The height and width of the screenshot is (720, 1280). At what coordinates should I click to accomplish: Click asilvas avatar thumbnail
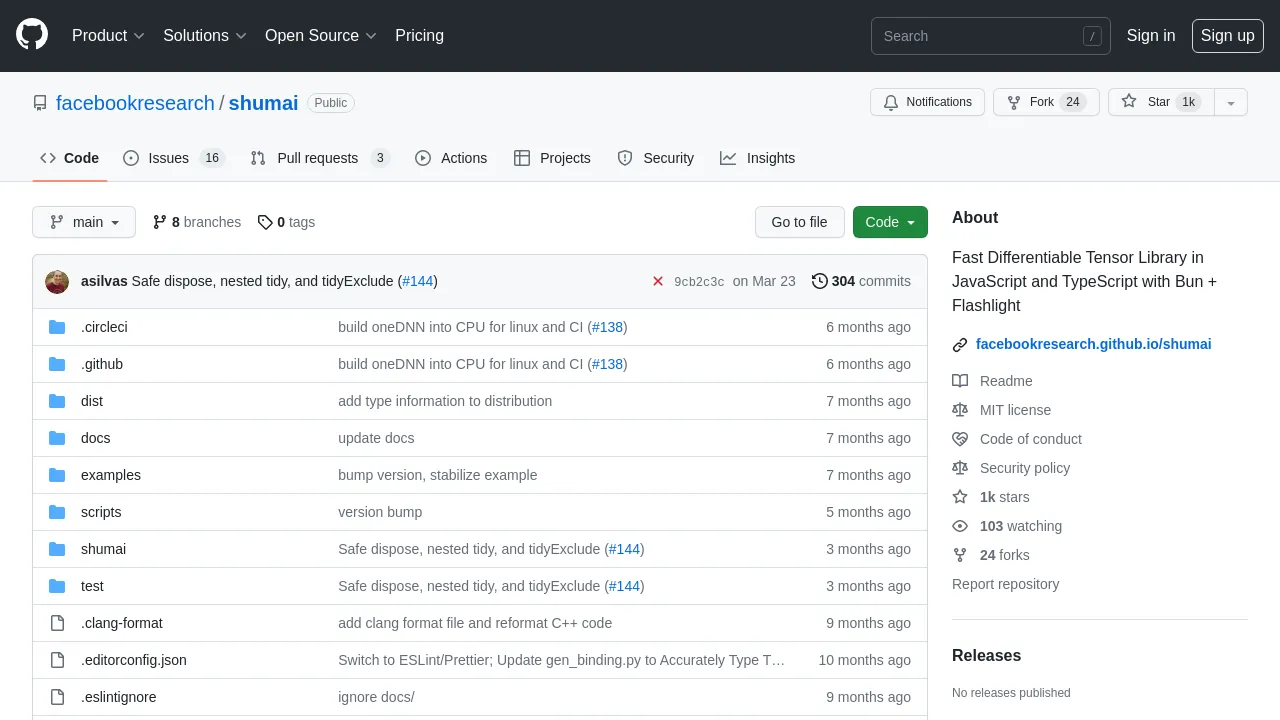pyautogui.click(x=57, y=281)
